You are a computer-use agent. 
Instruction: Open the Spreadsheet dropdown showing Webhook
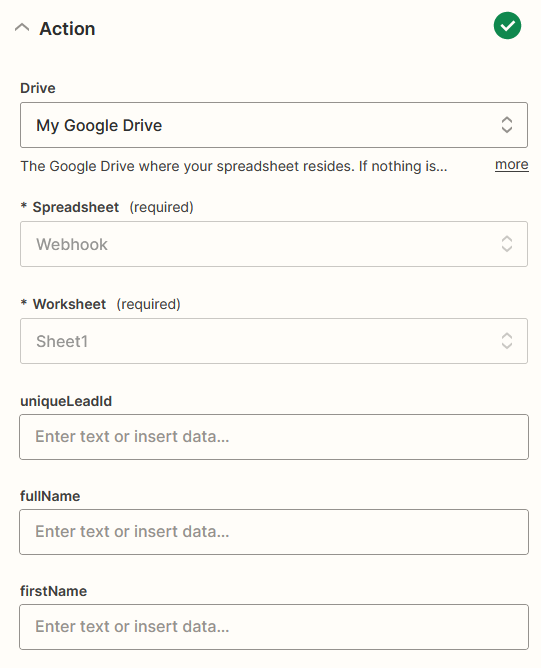point(273,244)
